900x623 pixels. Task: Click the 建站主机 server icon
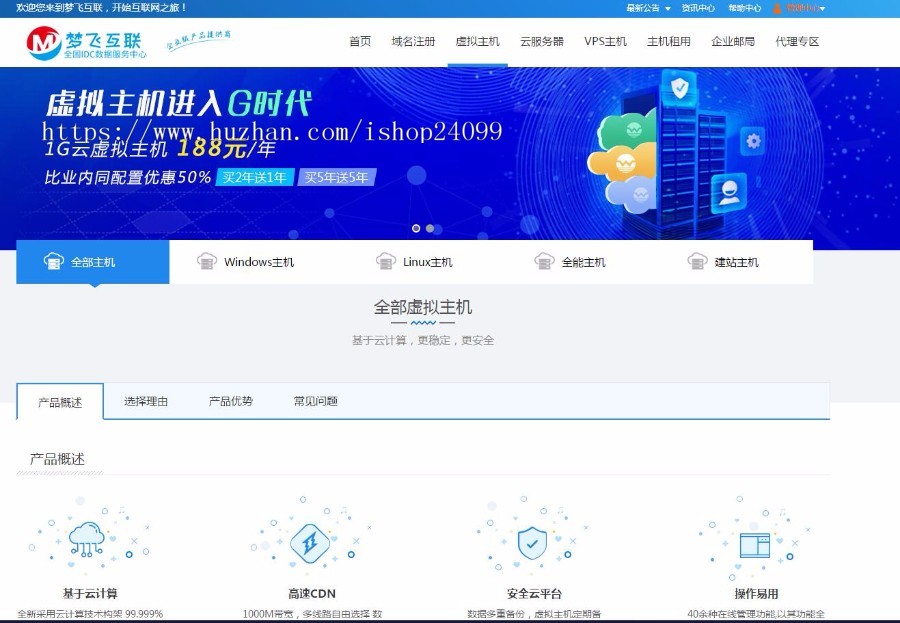[x=697, y=260]
